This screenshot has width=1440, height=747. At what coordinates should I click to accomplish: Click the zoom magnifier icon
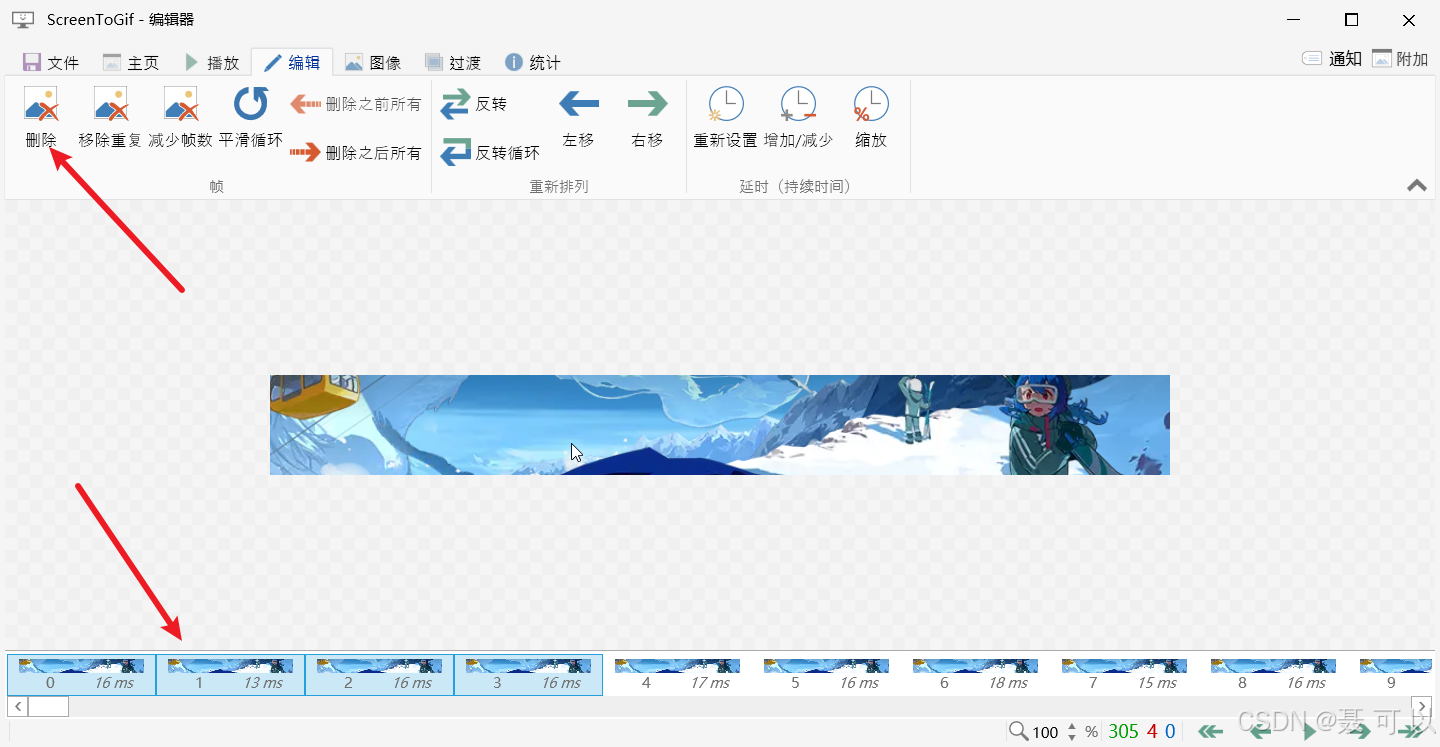click(1018, 731)
